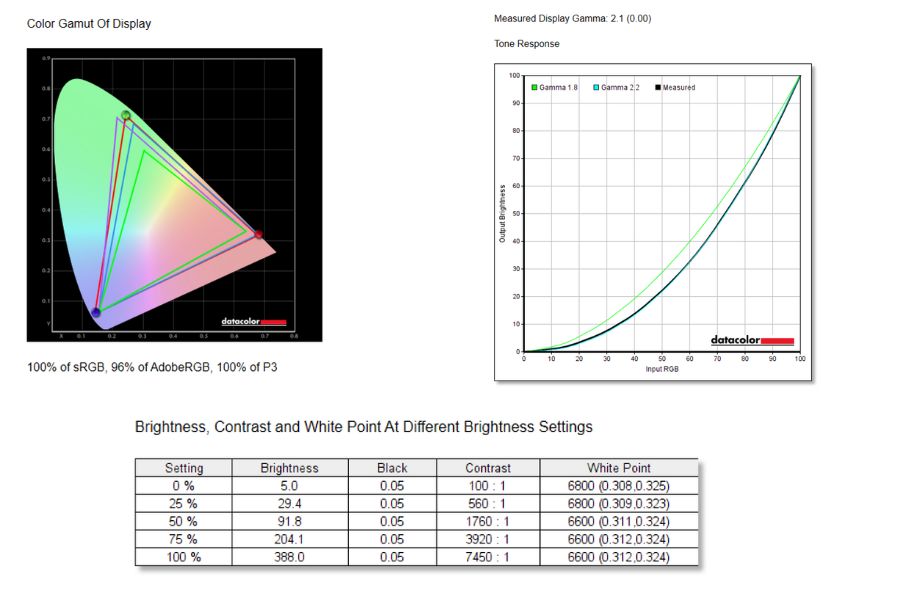Viewport: 900px width, 600px height.
Task: Click the sRGB, AdobeRGB, P3 coverage caption
Action: coord(152,367)
